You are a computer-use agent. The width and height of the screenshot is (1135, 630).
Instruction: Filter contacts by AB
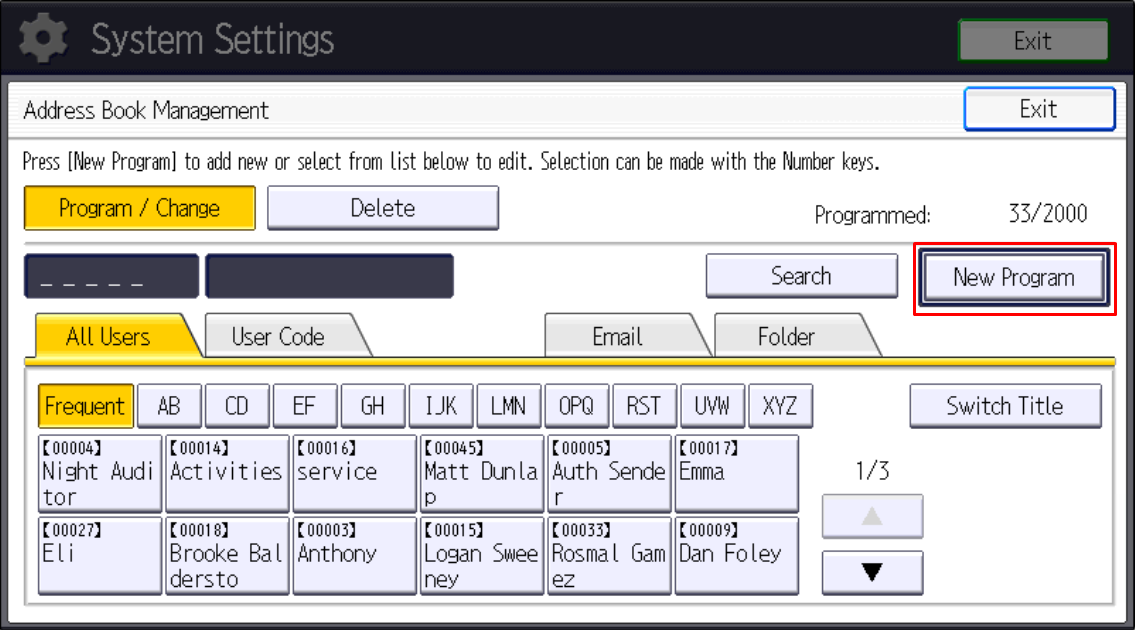click(x=169, y=405)
